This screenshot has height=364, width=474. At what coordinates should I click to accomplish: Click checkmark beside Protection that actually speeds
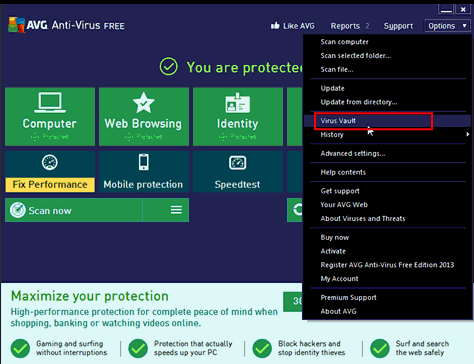(138, 348)
